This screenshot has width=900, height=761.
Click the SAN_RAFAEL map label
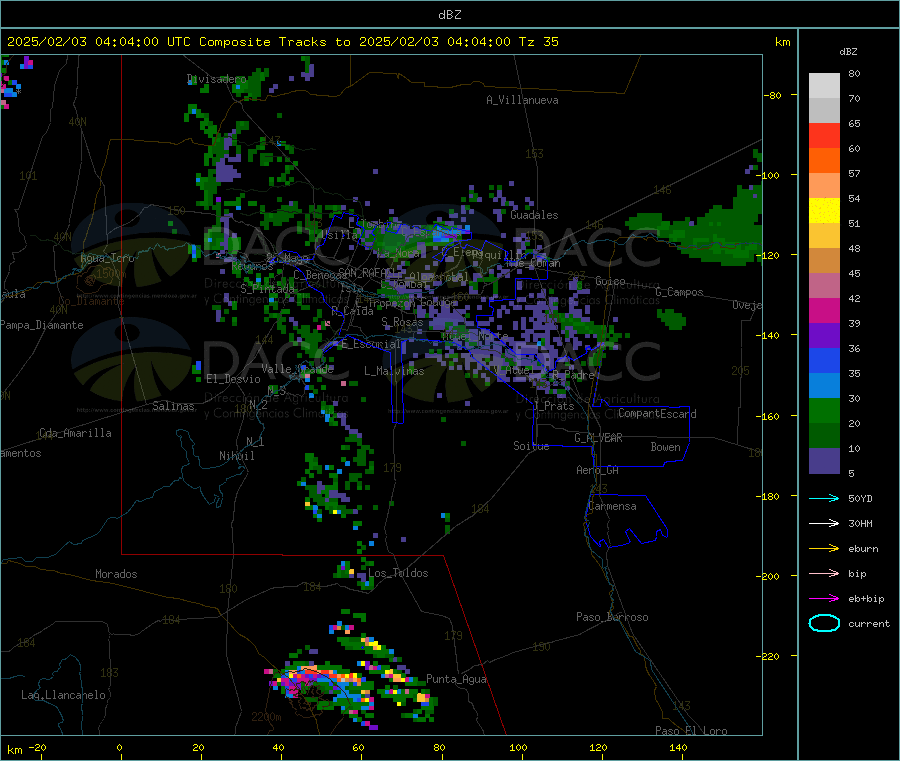366,272
